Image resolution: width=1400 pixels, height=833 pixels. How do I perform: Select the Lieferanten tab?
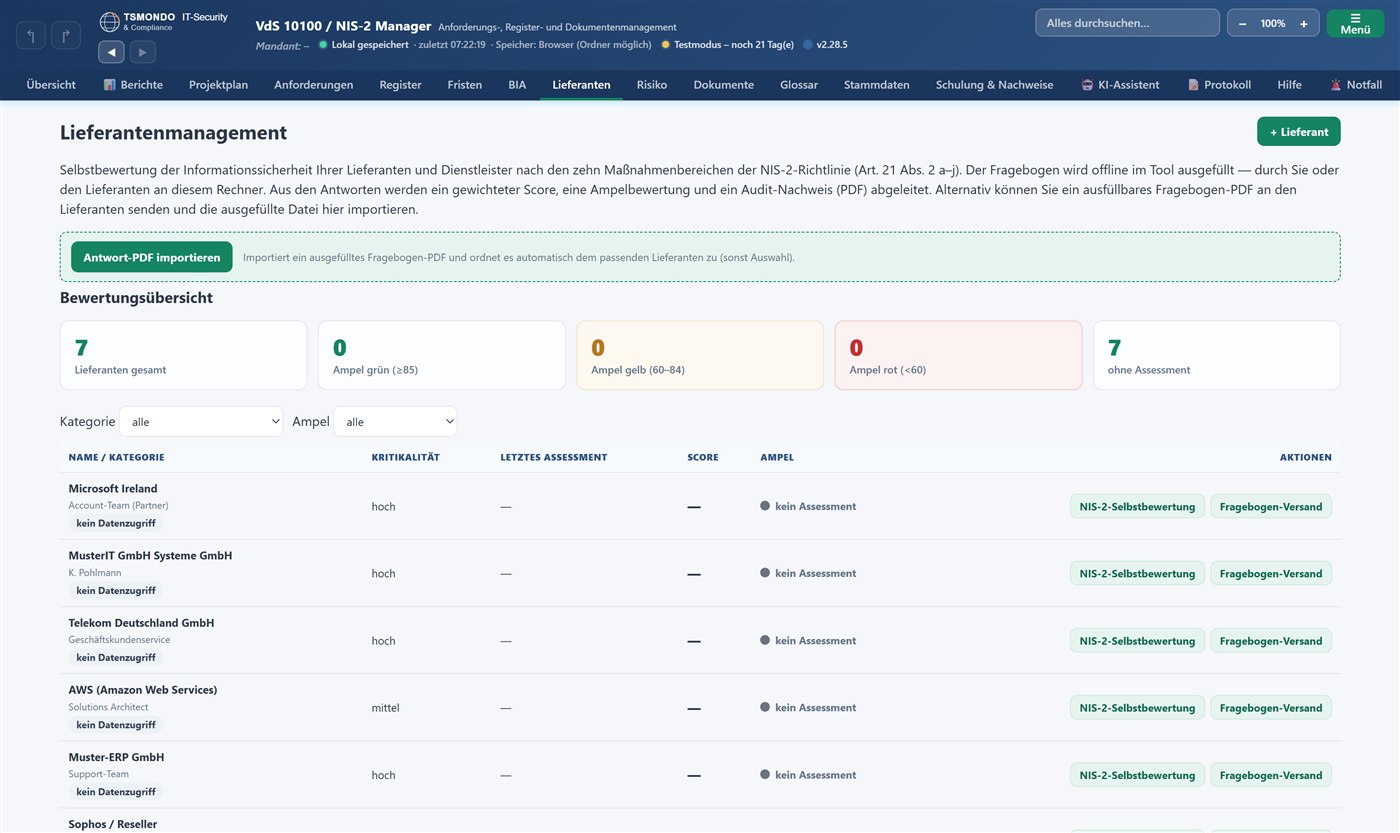click(x=581, y=85)
